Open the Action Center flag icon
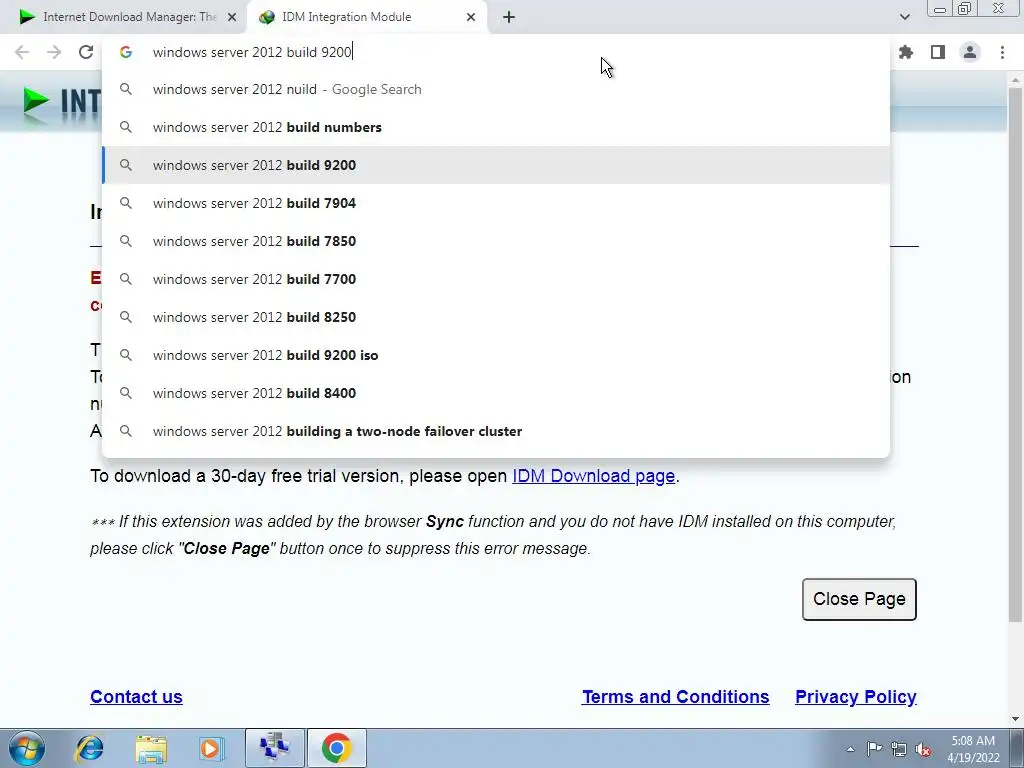Screen dimensions: 1024x768 click(x=874, y=749)
